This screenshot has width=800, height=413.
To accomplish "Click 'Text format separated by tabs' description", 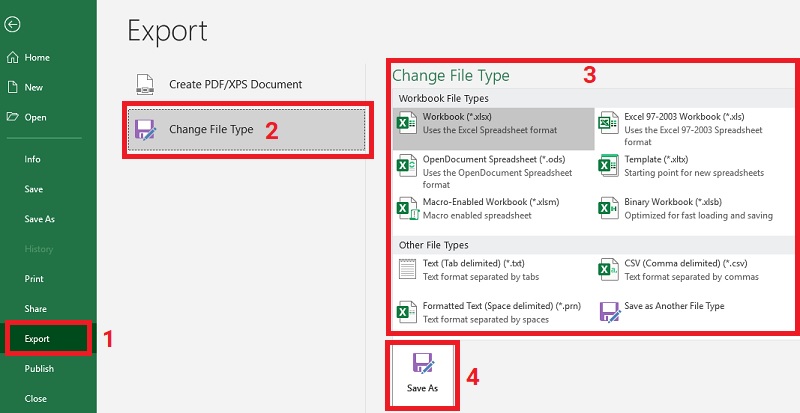I will pyautogui.click(x=481, y=277).
